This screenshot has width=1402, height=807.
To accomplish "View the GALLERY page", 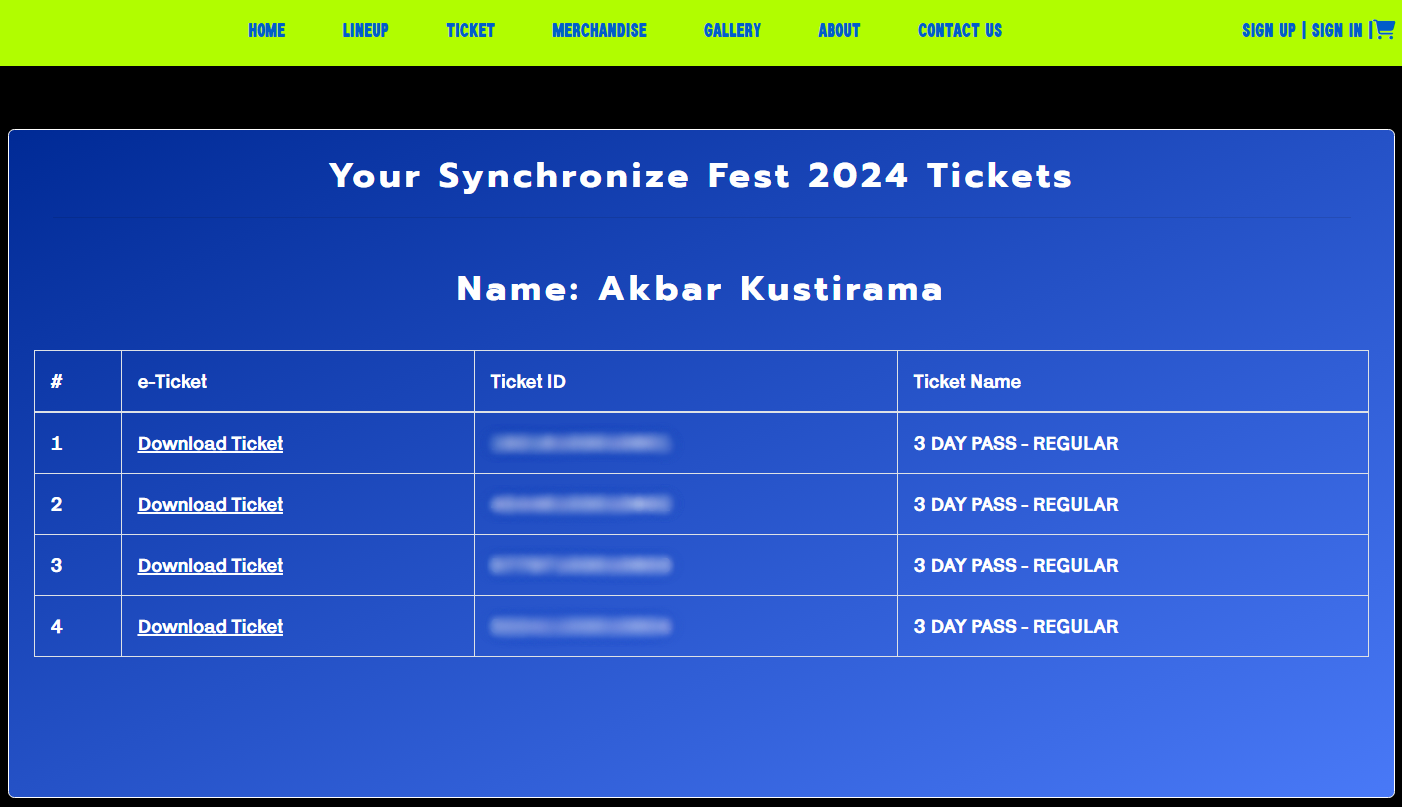I will [x=732, y=30].
